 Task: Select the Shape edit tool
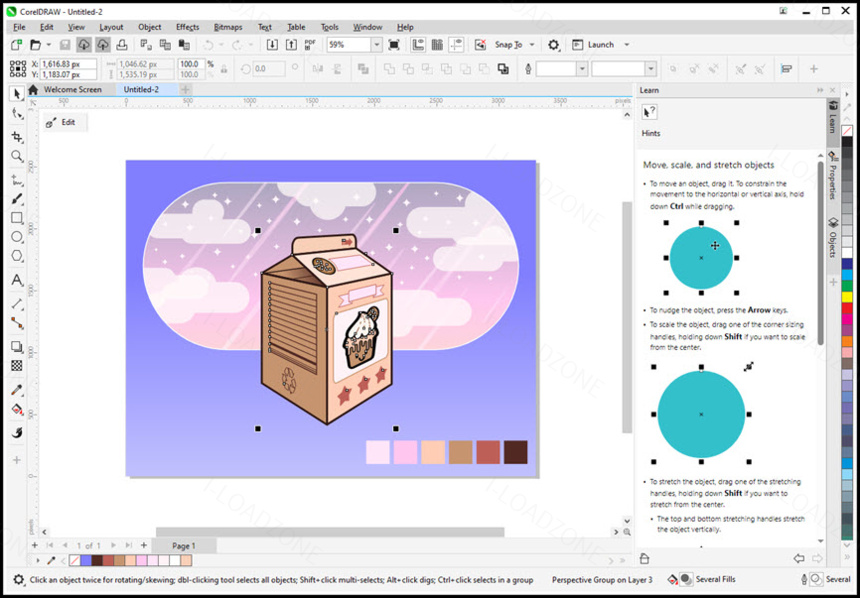17,114
